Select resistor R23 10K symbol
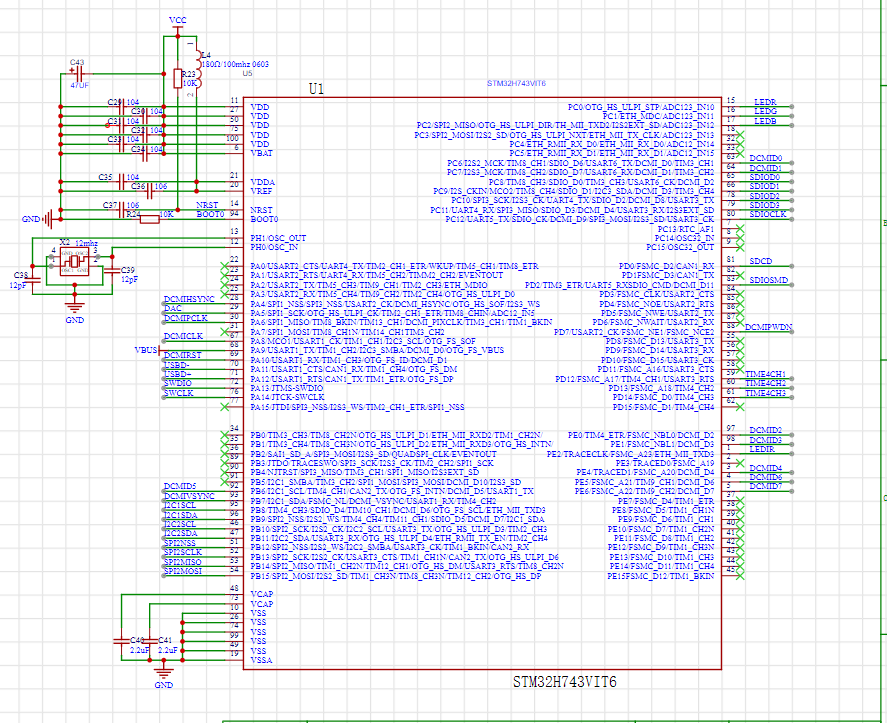The height and width of the screenshot is (723, 887). [178, 79]
